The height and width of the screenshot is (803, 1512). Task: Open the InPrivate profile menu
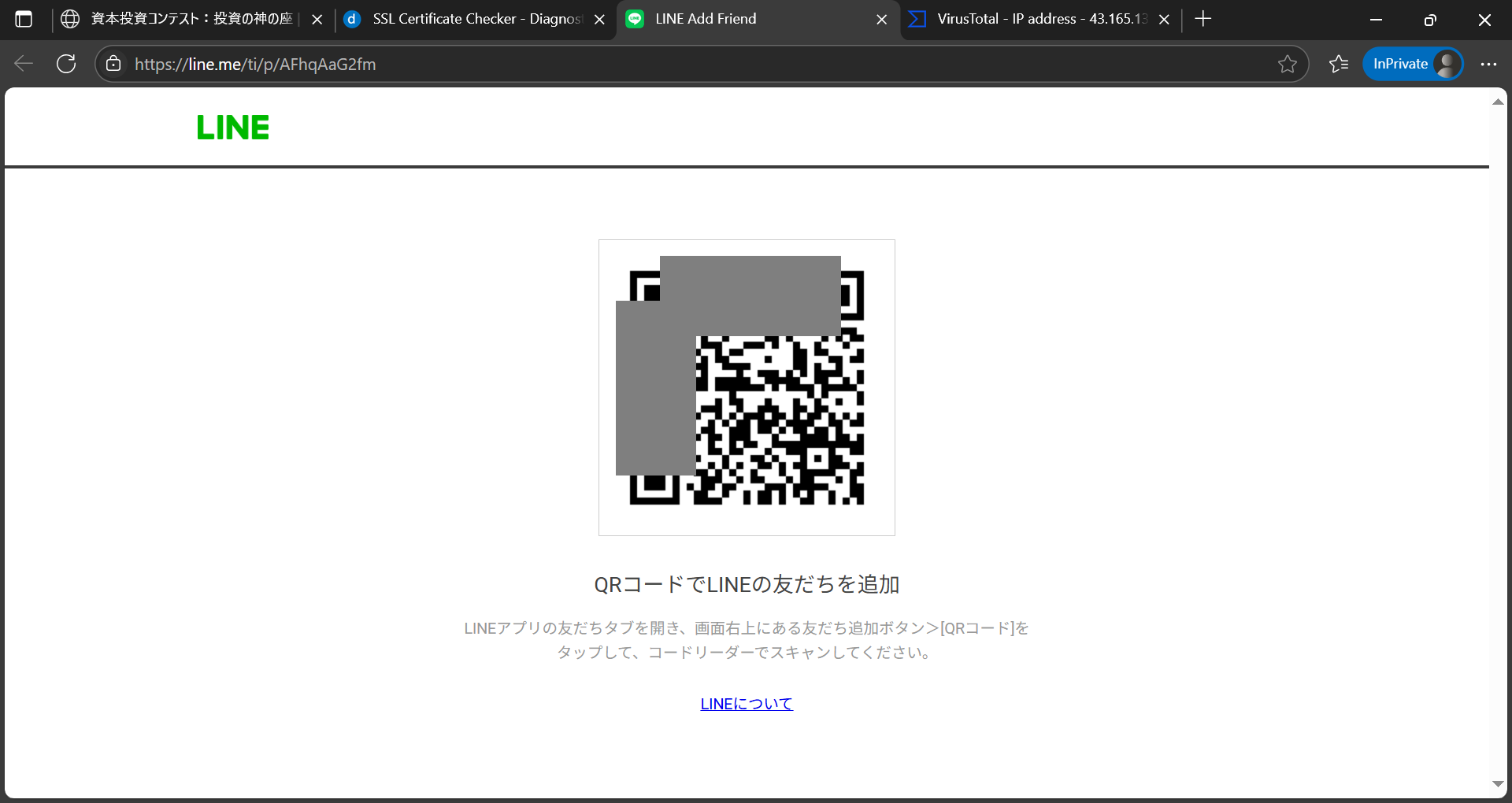click(x=1413, y=64)
